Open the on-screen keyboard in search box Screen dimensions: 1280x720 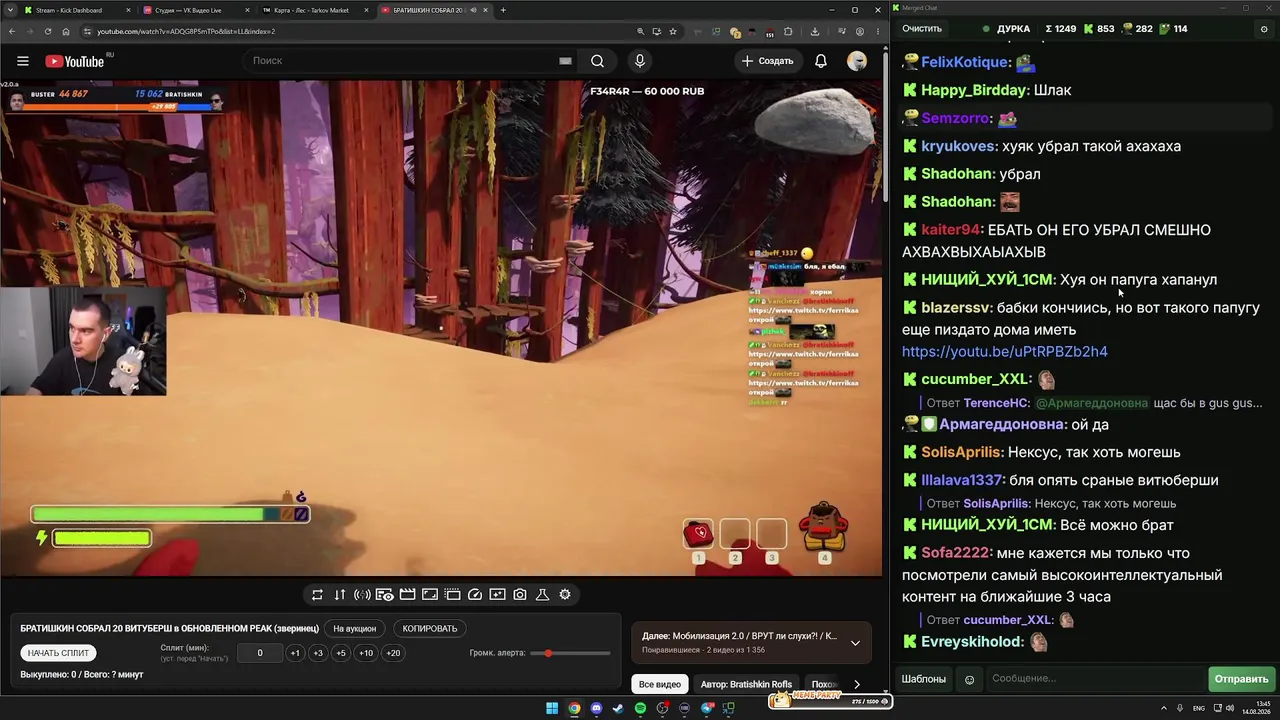pos(565,61)
